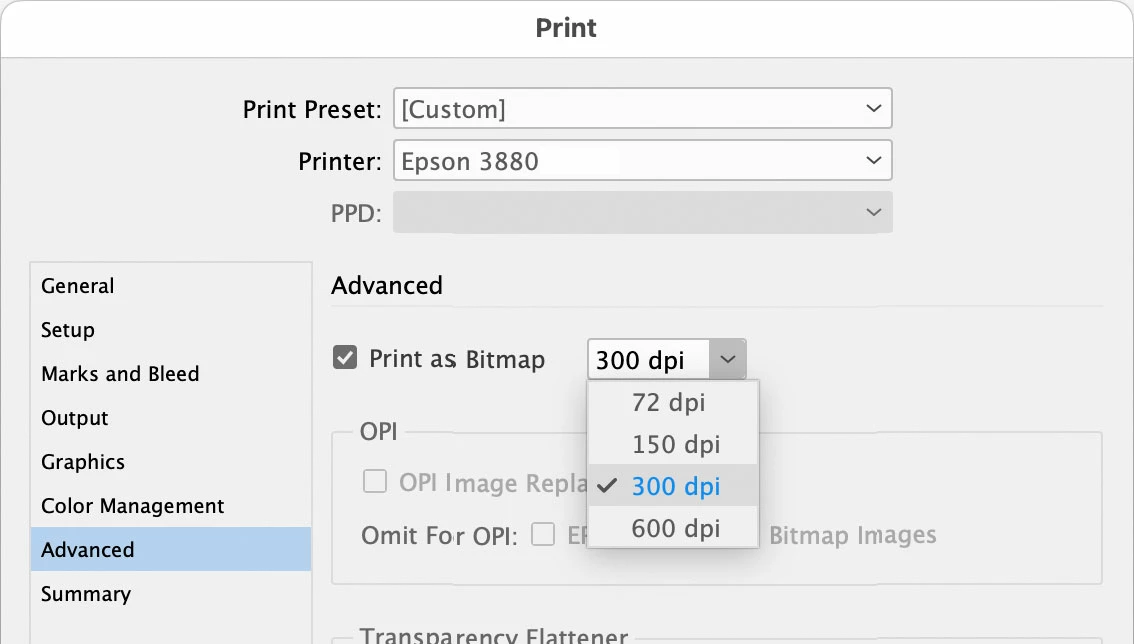Choose 600 dpi from the list
This screenshot has height=644, width=1134.
[x=673, y=528]
